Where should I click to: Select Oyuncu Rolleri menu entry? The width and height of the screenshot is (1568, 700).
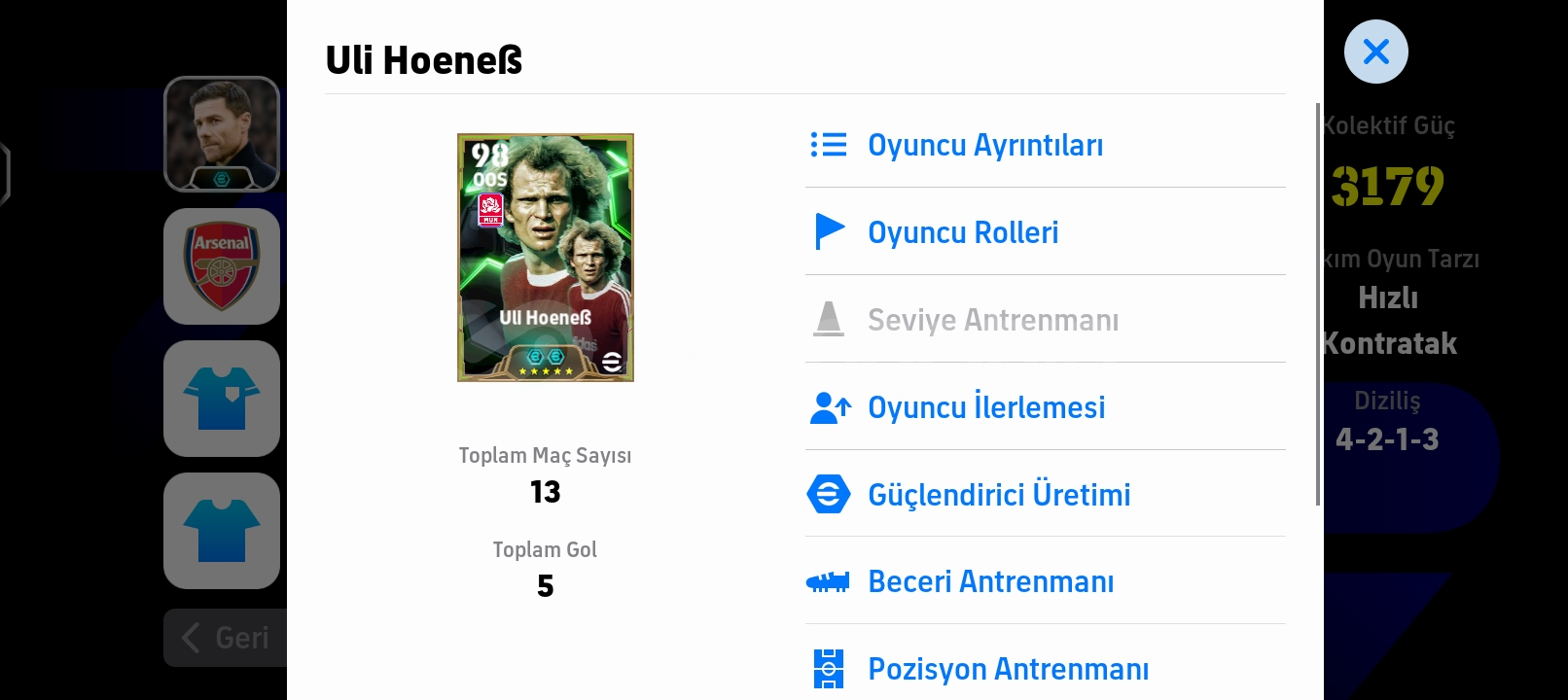pos(1046,231)
